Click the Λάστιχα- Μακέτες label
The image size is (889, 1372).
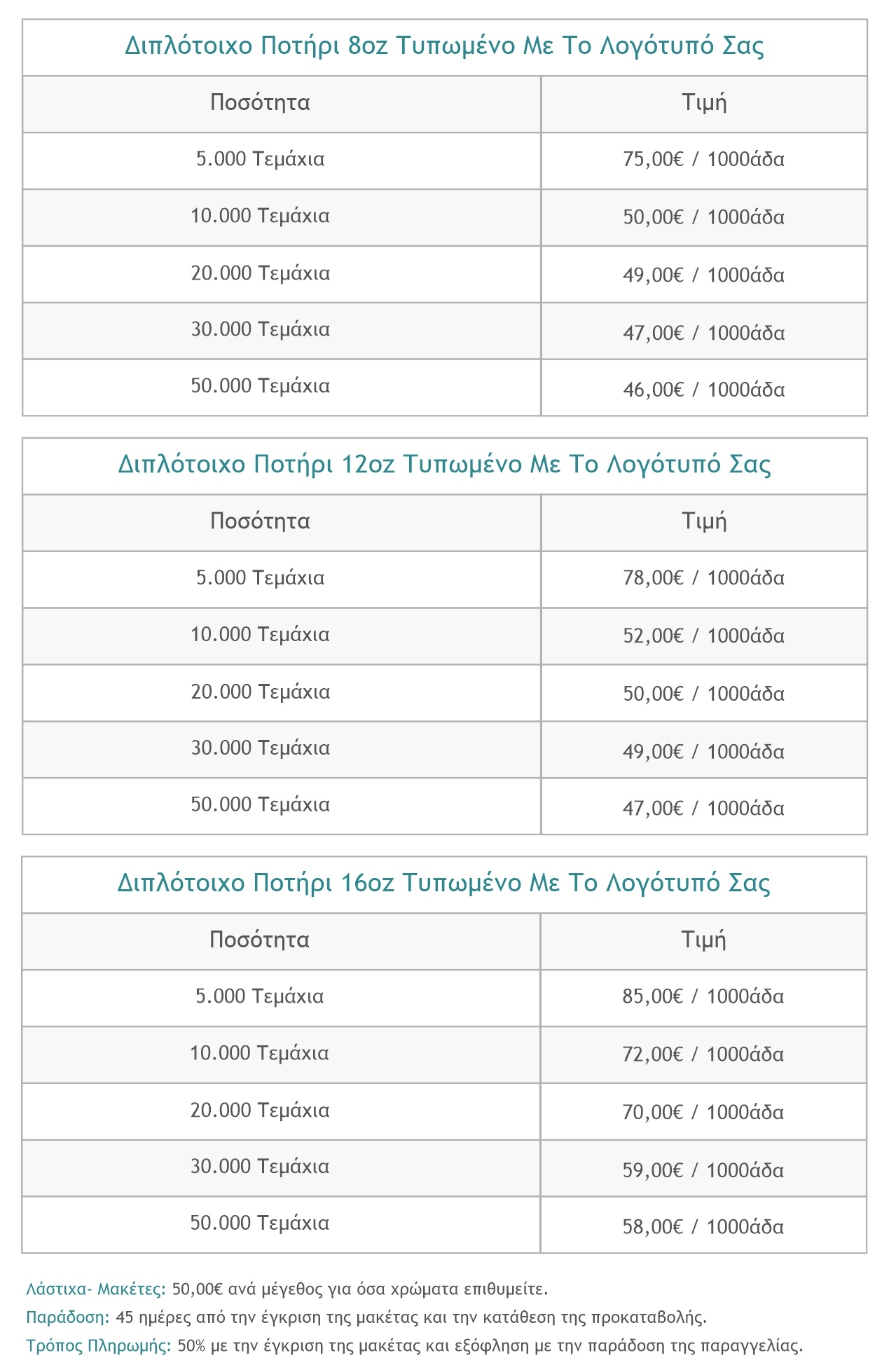click(x=96, y=1289)
